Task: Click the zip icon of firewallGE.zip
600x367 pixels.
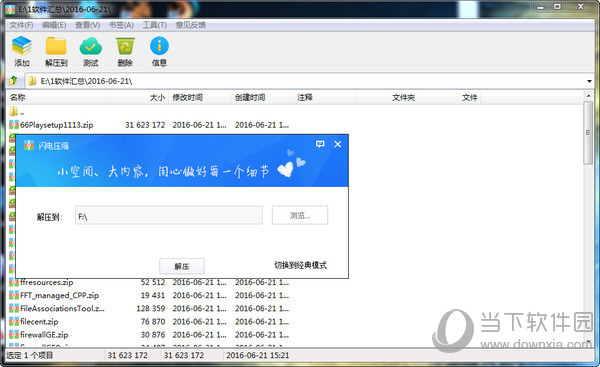Action: (14, 334)
